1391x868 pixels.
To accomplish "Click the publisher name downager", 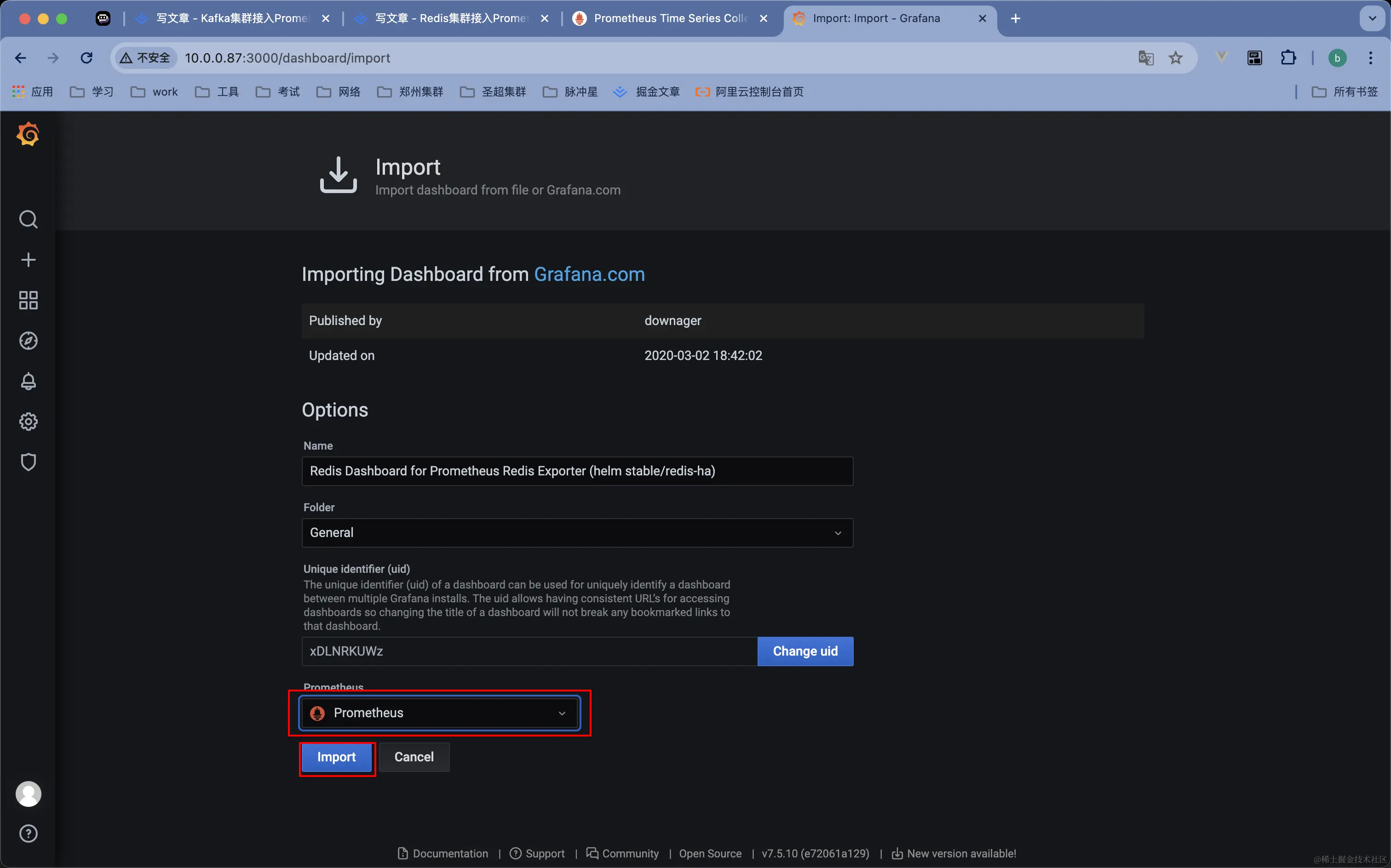I will 673,321.
